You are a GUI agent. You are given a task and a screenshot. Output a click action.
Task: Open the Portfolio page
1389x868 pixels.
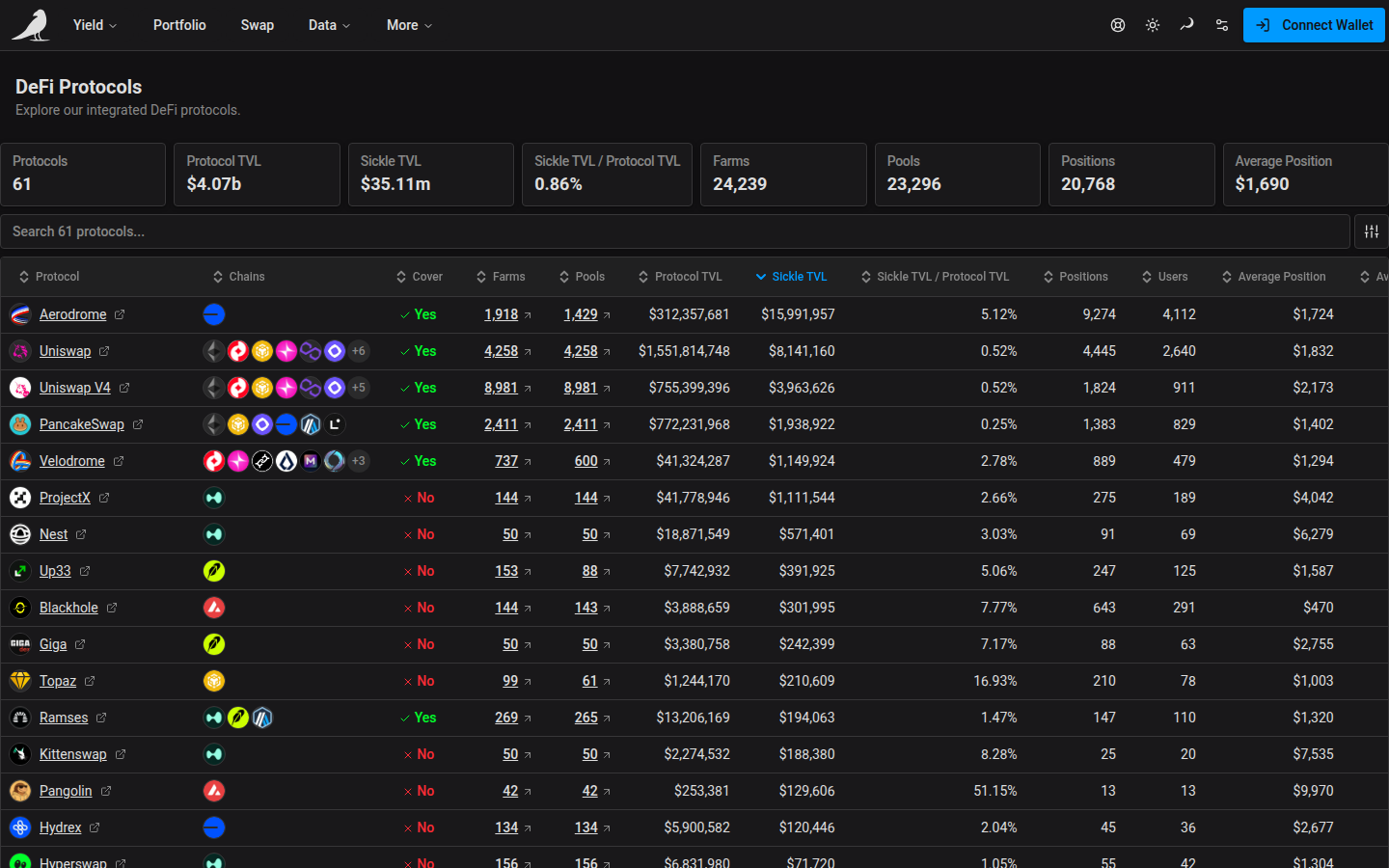(x=179, y=25)
